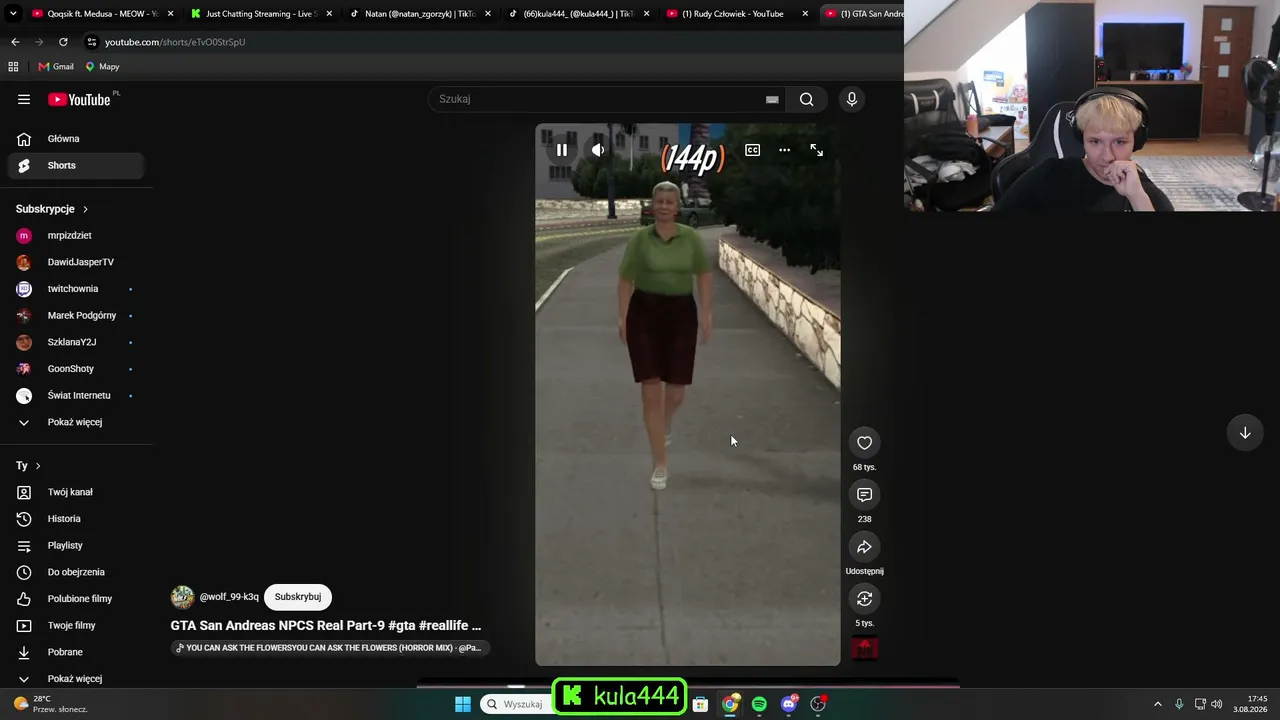Expand the lower Pokaż więcej under Pobrane
This screenshot has width=1280, height=720.
click(x=76, y=679)
